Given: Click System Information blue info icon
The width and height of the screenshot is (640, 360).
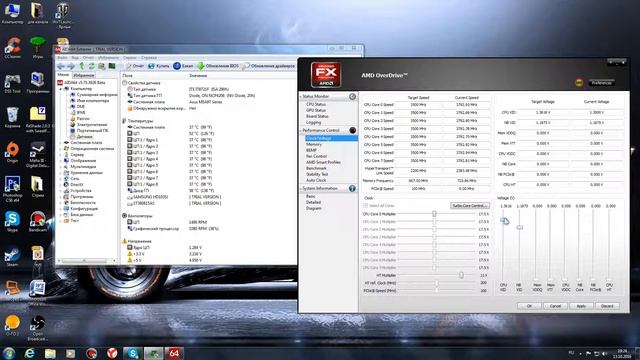Looking at the screenshot, I should tap(353, 189).
